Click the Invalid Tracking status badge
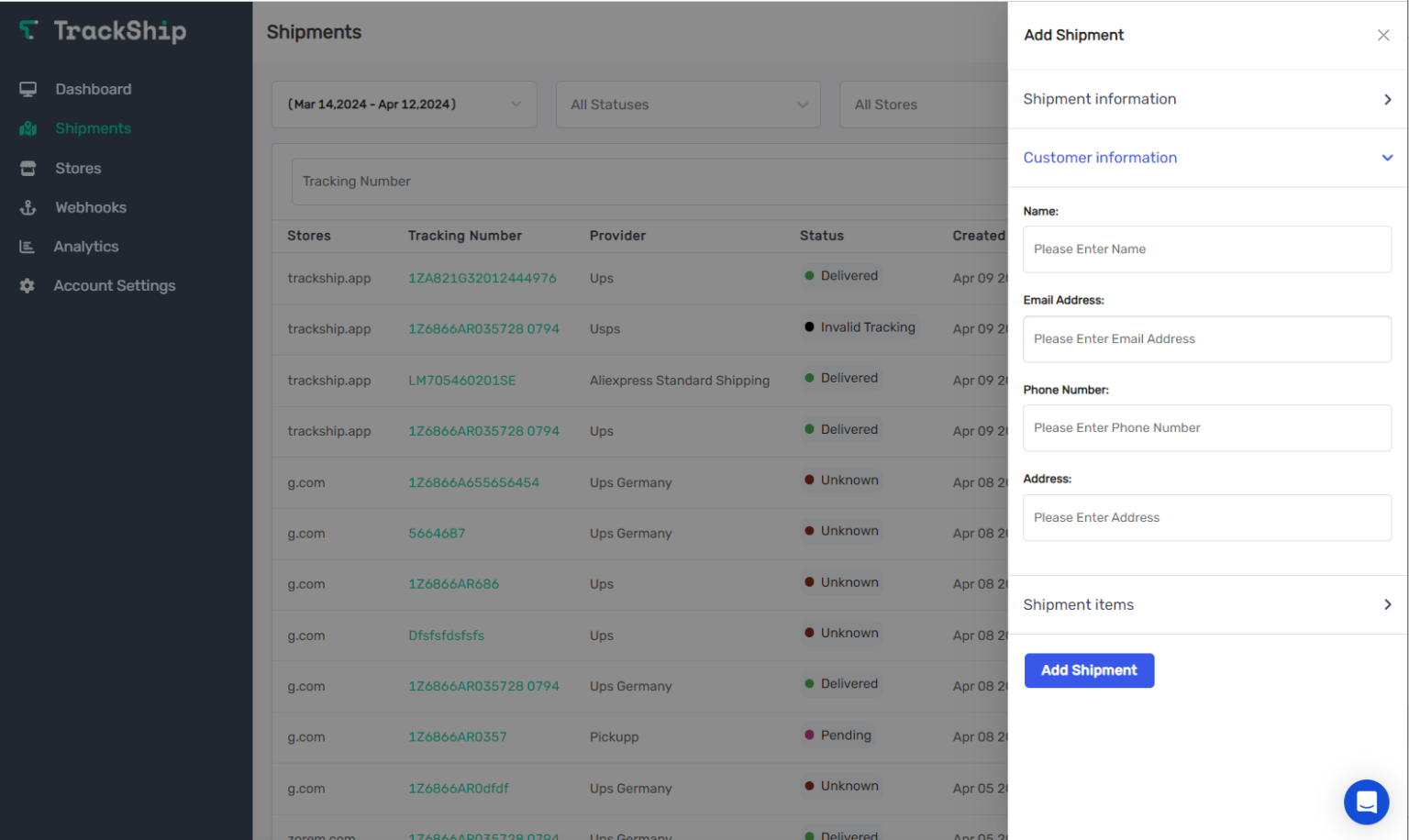The height and width of the screenshot is (840, 1409). point(860,327)
